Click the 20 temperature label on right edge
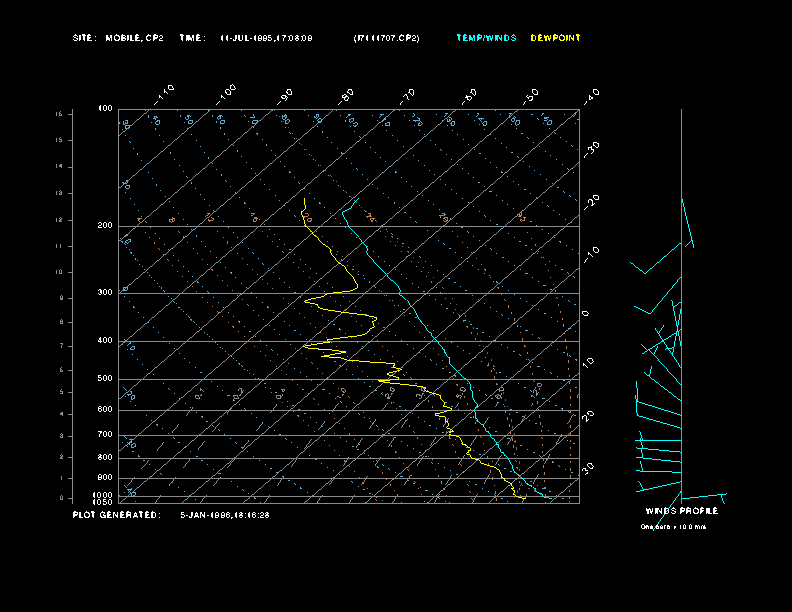792x612 pixels. (x=588, y=416)
